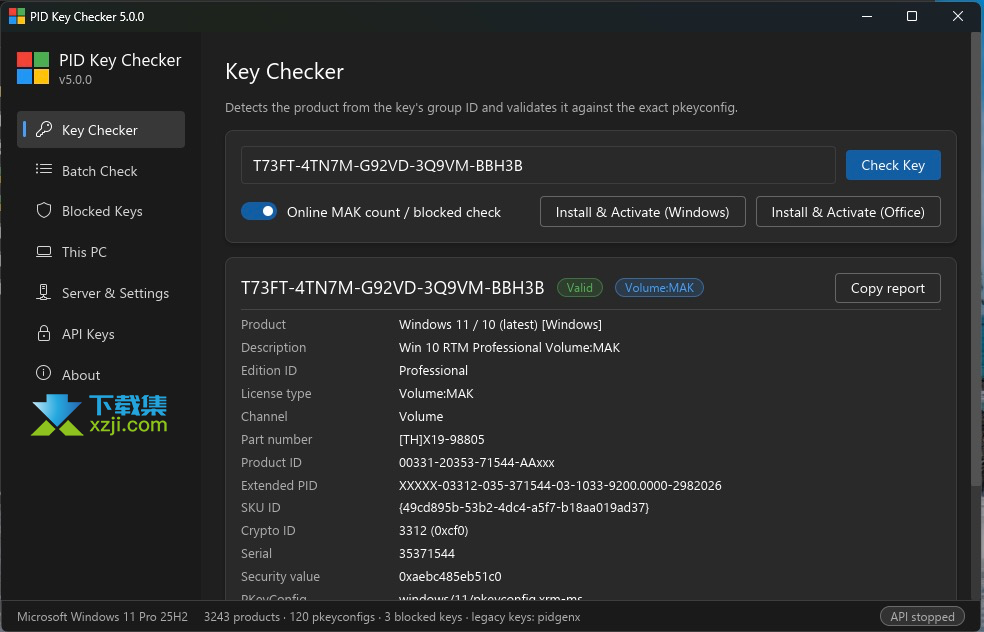The width and height of the screenshot is (984, 632).
Task: Toggle Online MAK count / blocked check switch
Action: 259,212
